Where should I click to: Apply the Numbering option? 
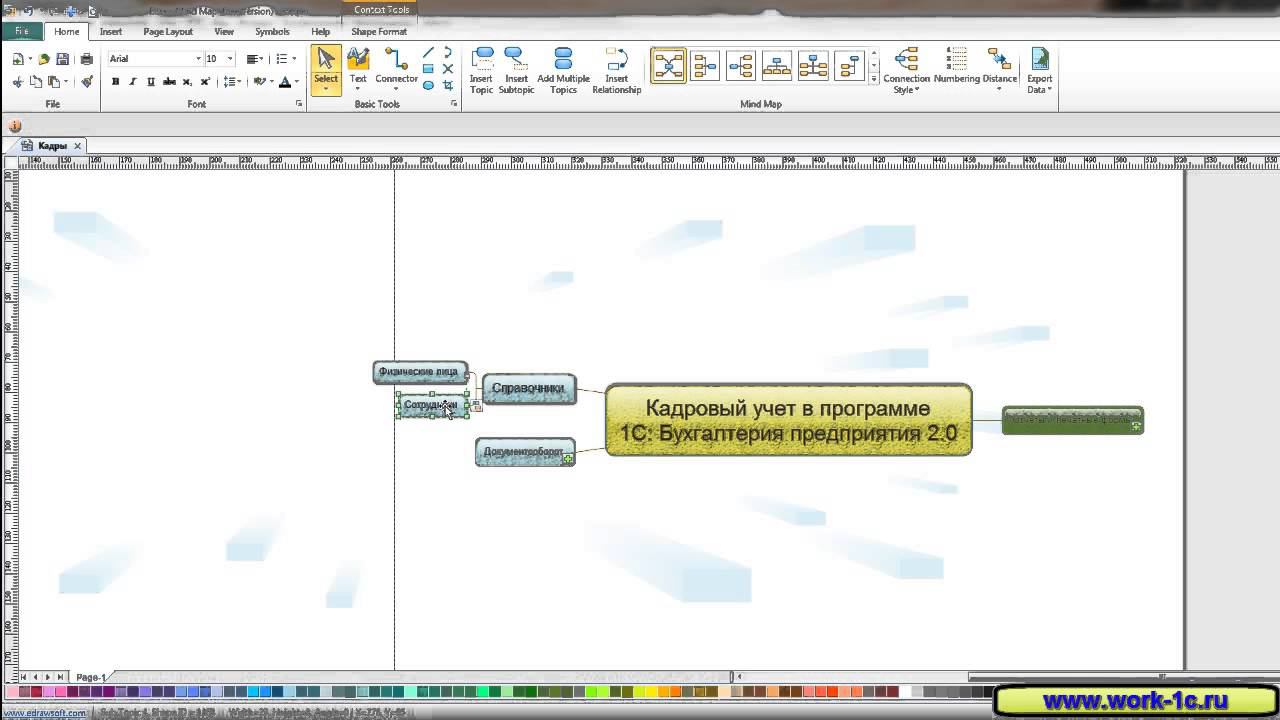point(957,67)
